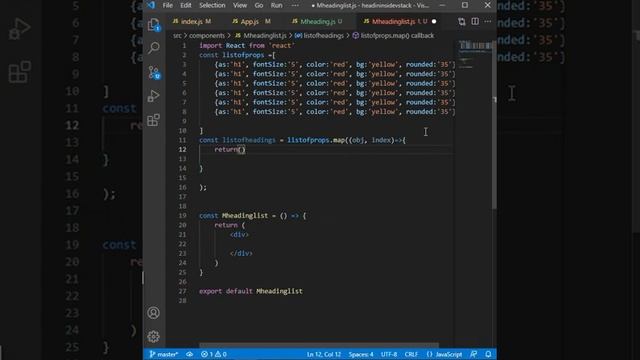Click the code minimap preview

474,53
